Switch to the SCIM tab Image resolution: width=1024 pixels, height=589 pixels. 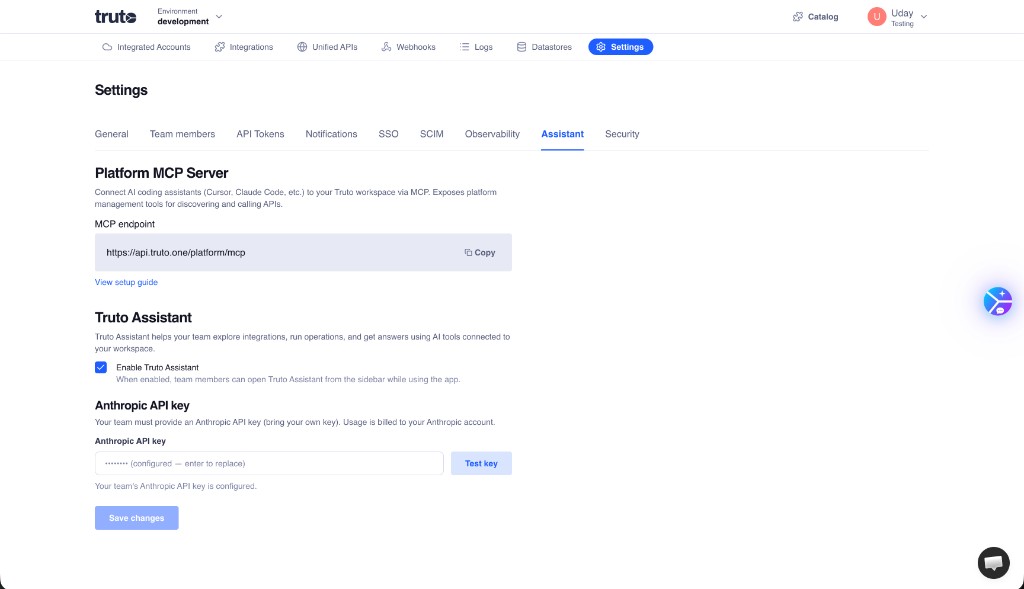(432, 134)
